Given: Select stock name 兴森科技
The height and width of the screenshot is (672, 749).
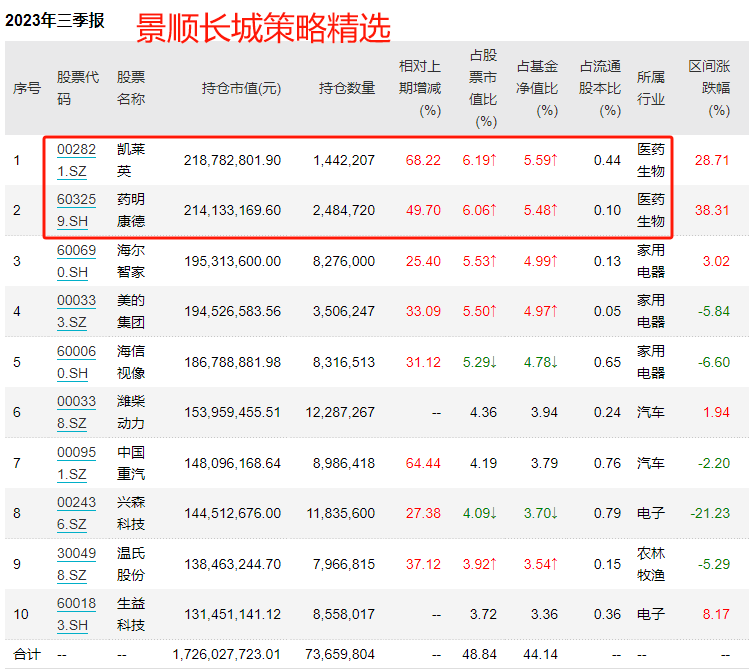Looking at the screenshot, I should click(x=131, y=513).
